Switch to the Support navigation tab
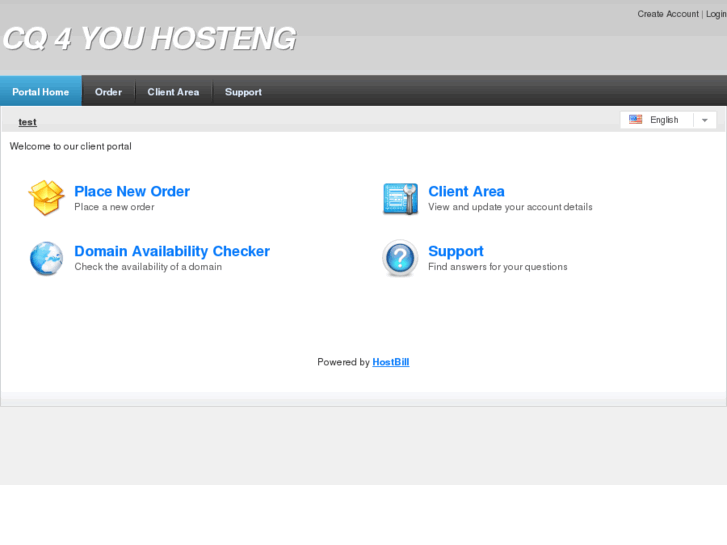 (x=243, y=92)
